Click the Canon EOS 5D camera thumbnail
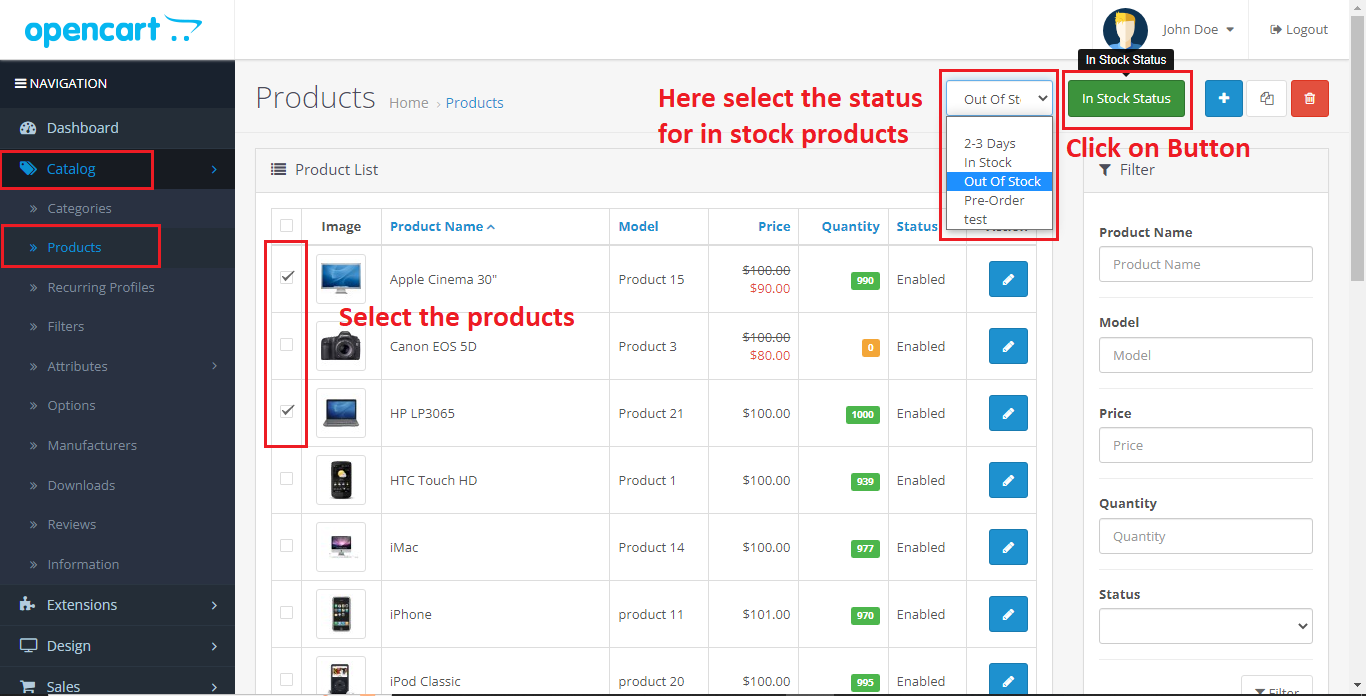The image size is (1366, 696). coord(341,347)
